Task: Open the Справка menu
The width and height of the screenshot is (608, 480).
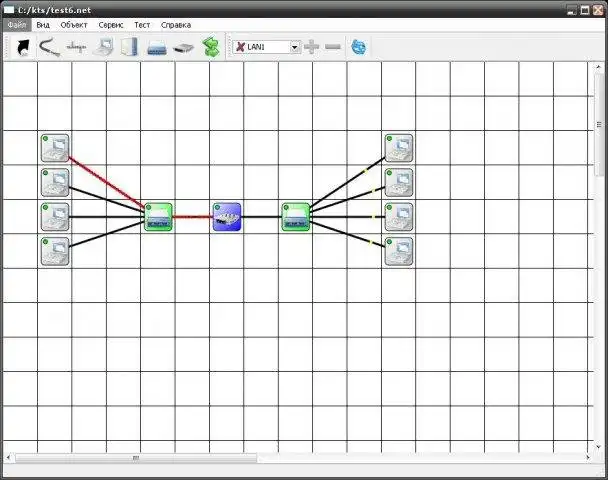Action: pos(176,25)
